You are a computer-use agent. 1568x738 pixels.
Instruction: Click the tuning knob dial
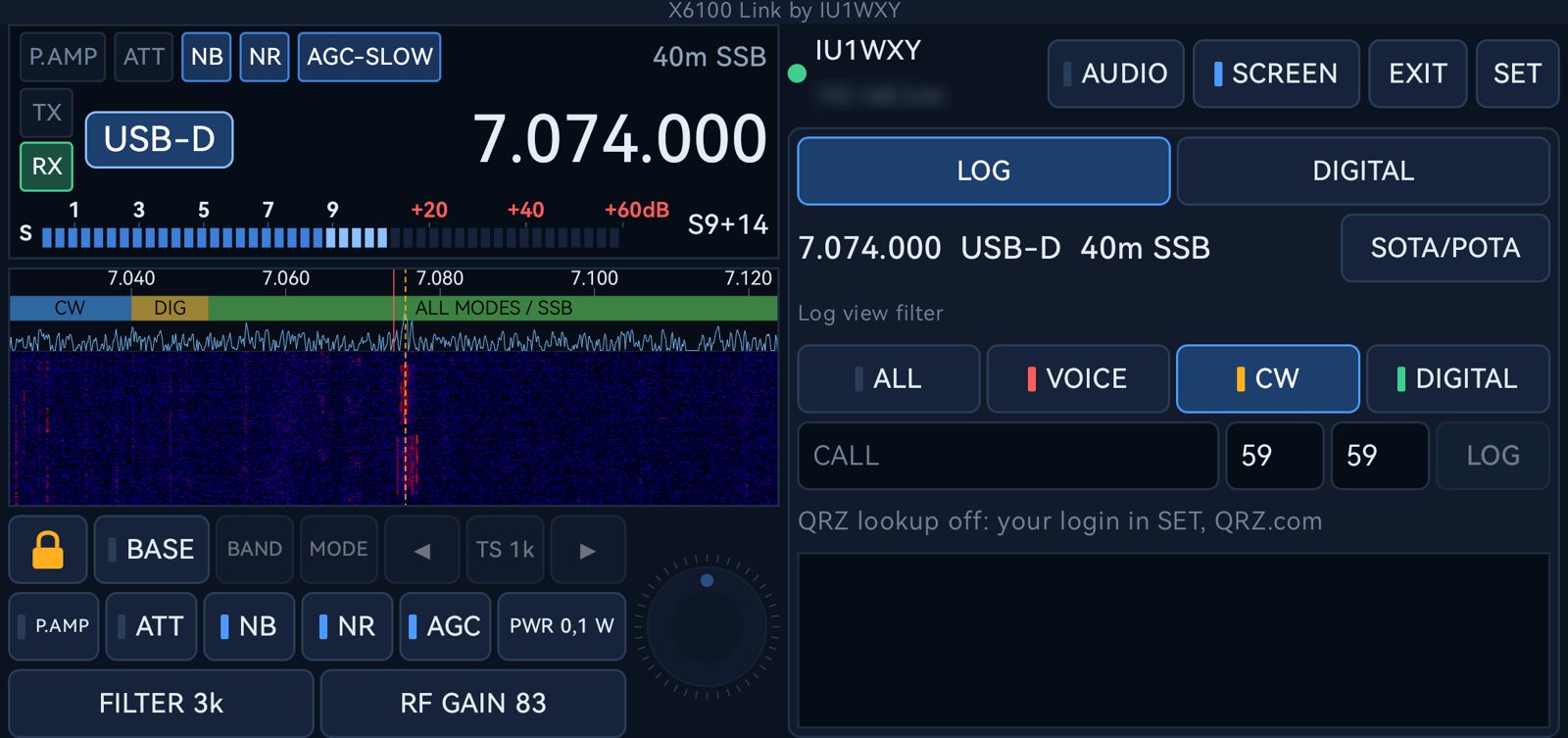point(707,626)
